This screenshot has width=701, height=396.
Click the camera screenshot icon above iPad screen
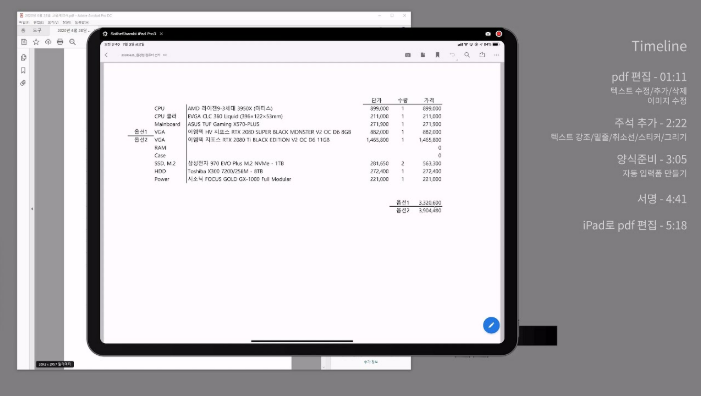(488, 34)
